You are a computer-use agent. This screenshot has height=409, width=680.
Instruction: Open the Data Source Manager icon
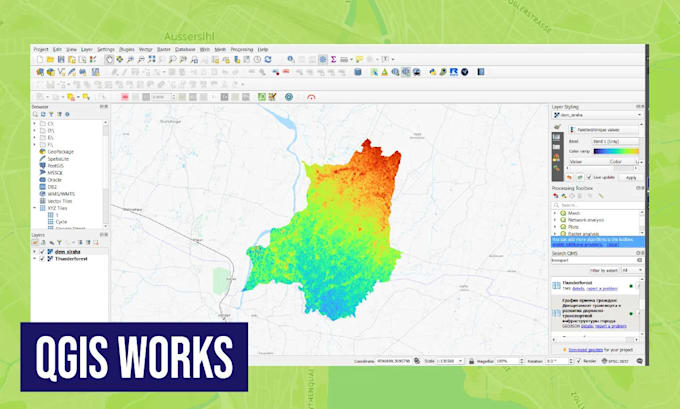40,72
